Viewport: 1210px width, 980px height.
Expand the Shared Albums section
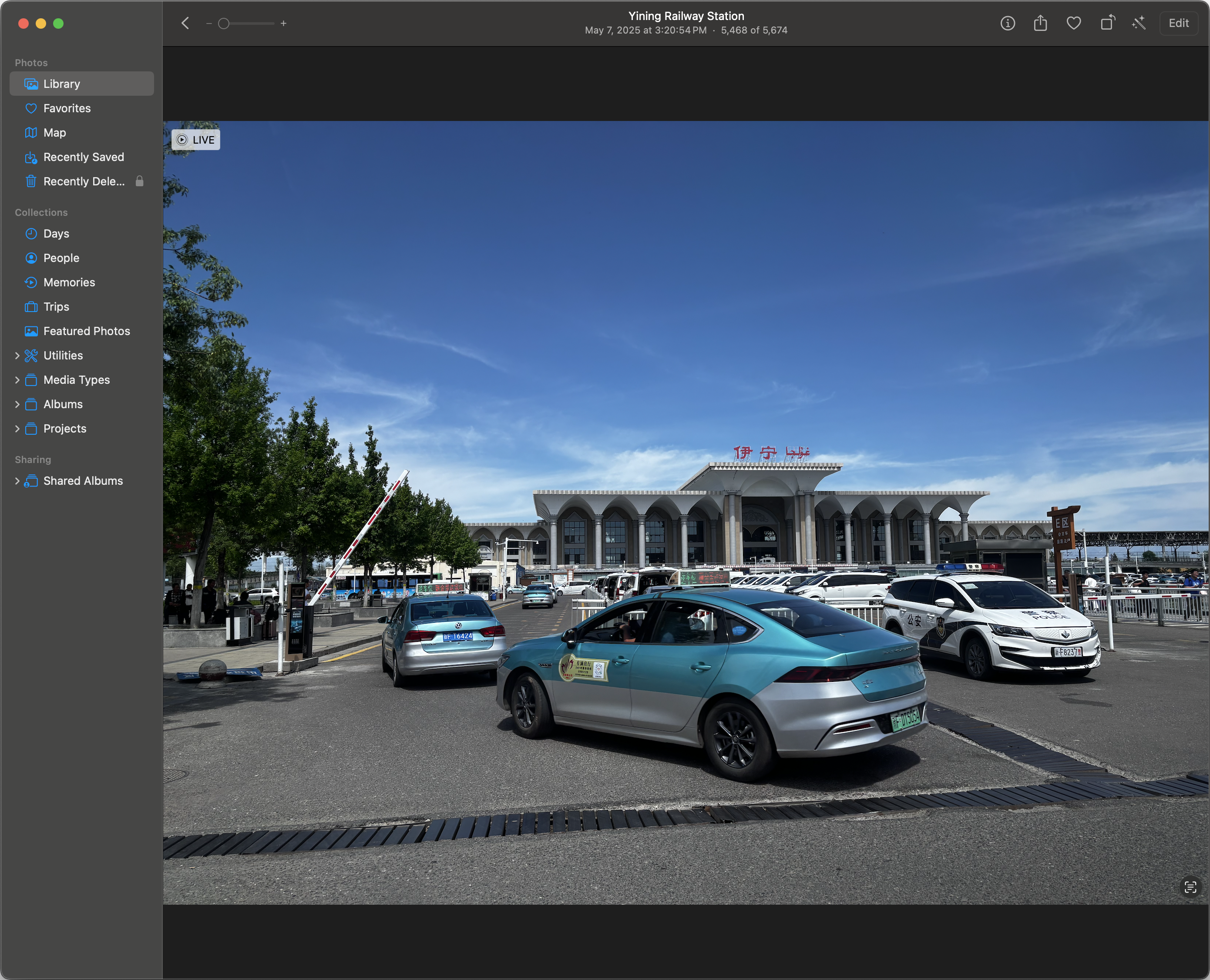pos(17,481)
